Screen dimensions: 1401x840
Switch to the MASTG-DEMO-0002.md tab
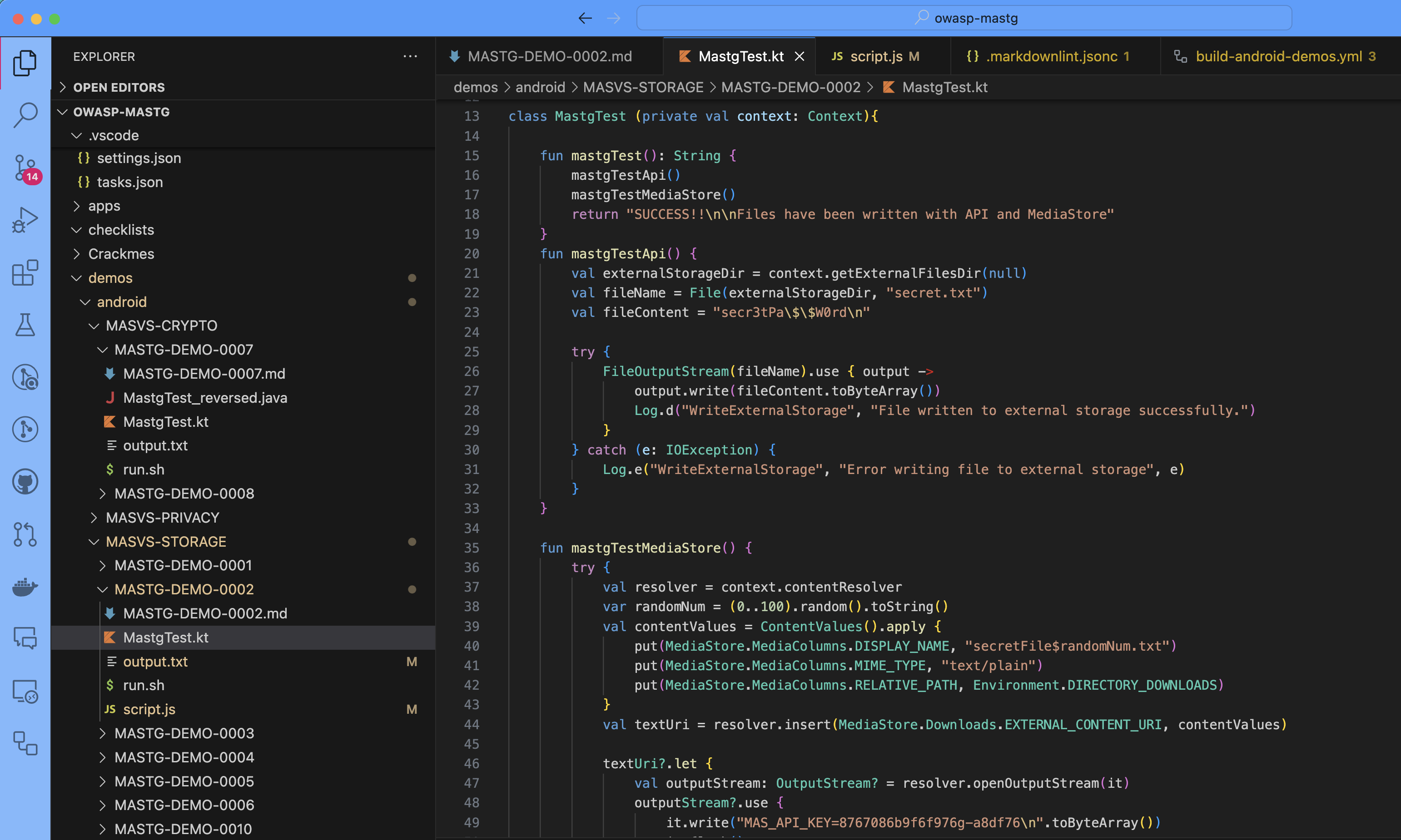(549, 57)
